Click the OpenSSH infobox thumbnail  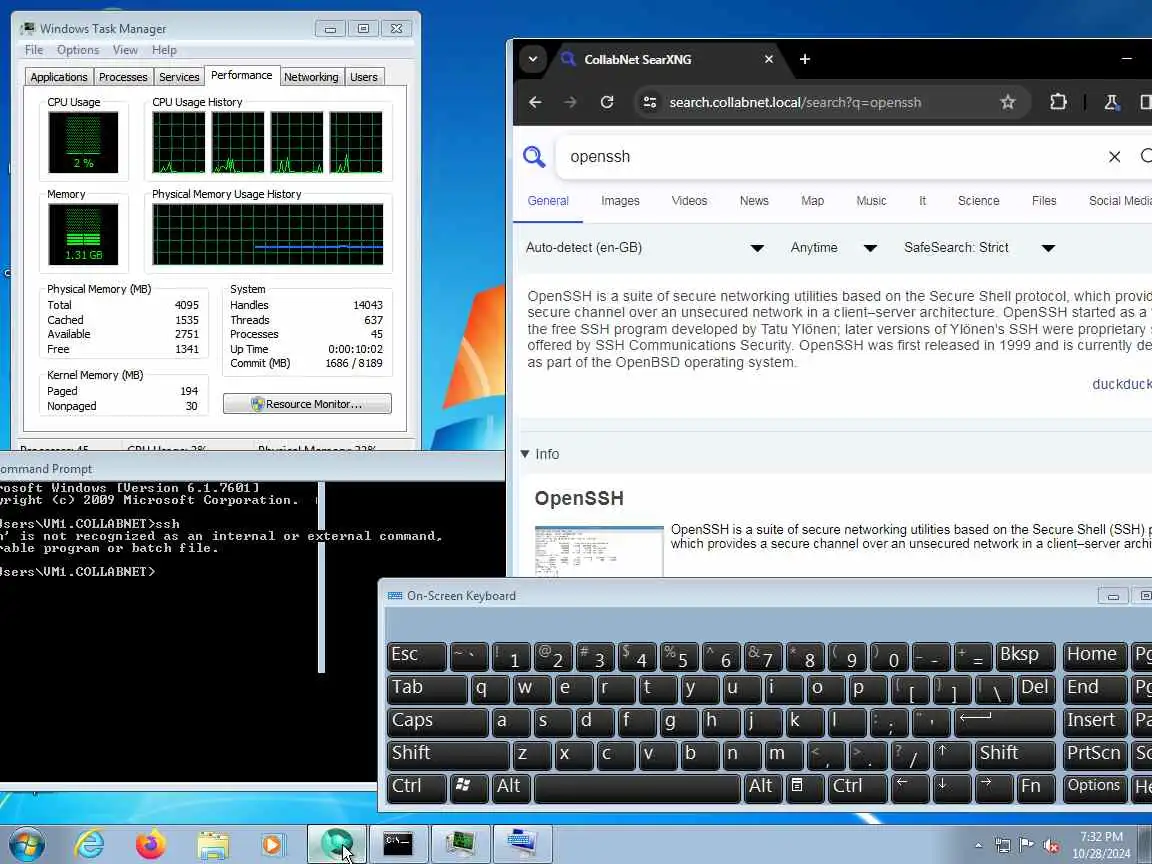tap(599, 551)
